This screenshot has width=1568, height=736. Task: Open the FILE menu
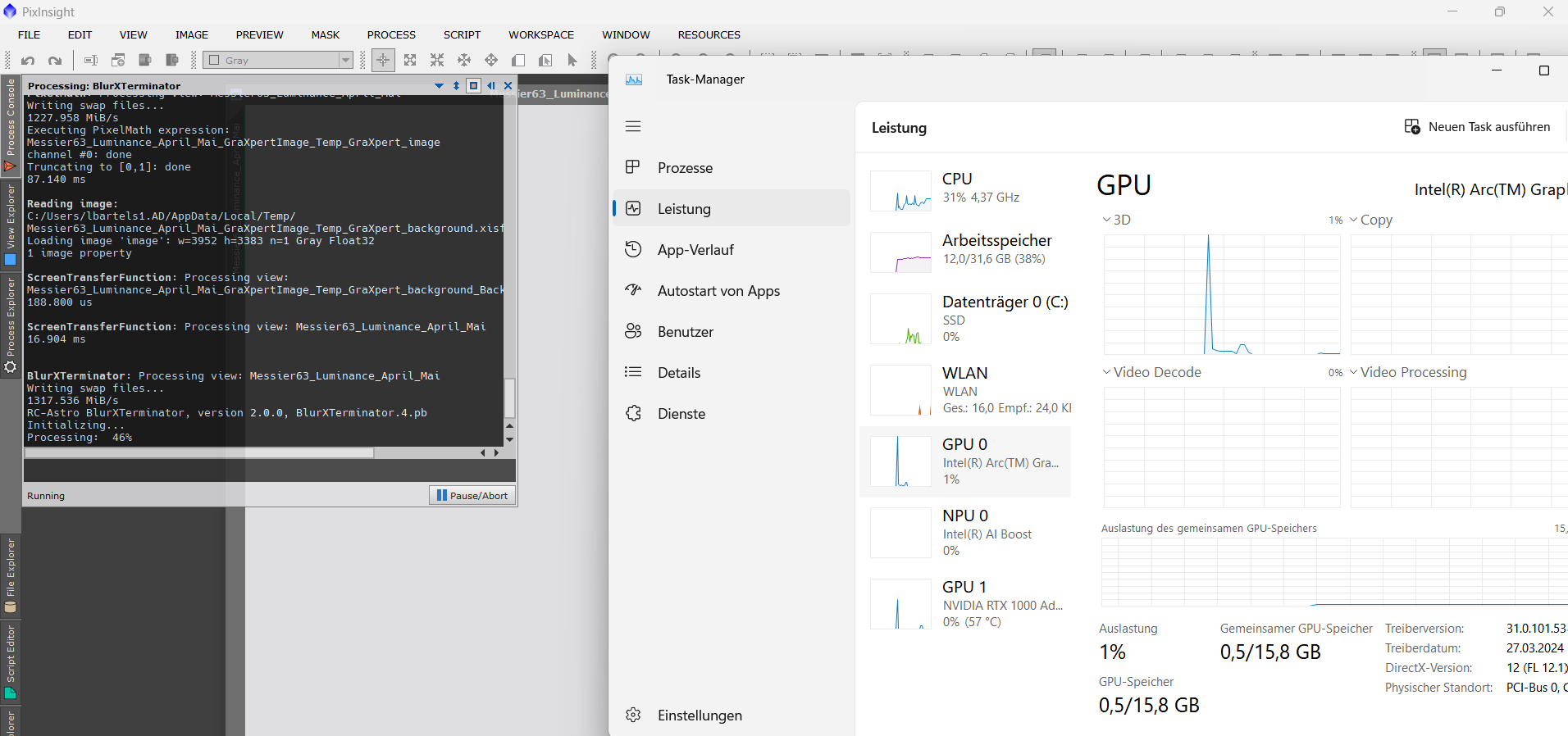[29, 34]
